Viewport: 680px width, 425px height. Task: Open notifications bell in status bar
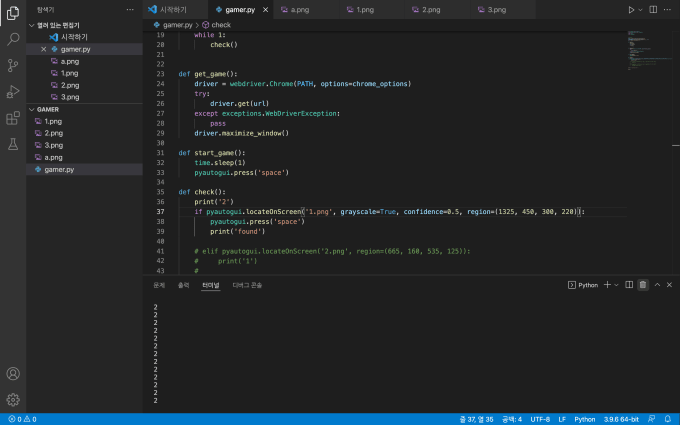668,419
